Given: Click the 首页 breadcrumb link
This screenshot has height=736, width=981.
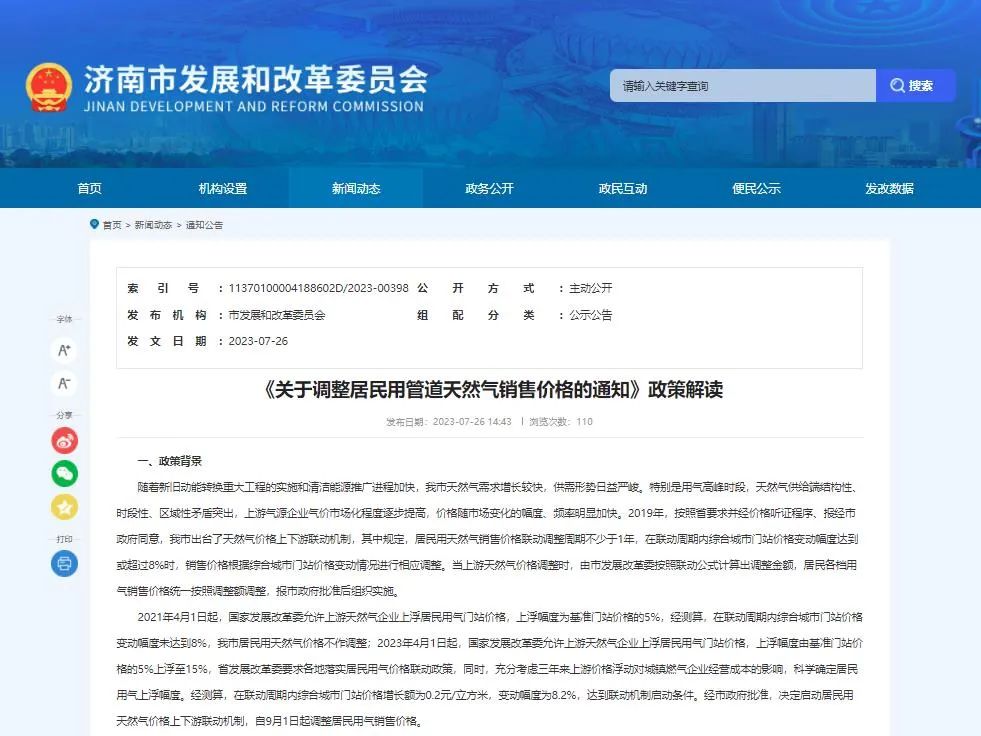Looking at the screenshot, I should (110, 224).
